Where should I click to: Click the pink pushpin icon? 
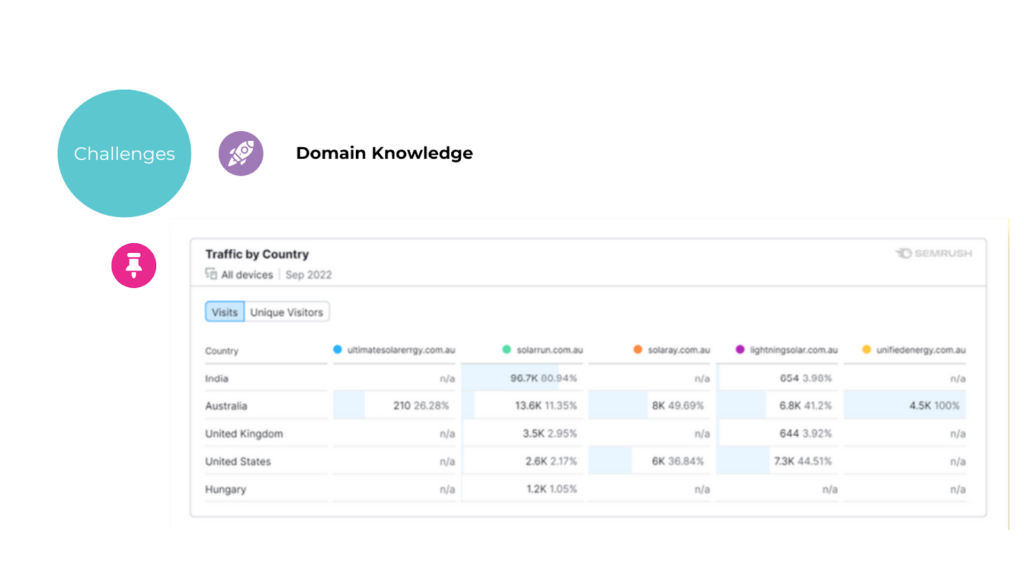(x=133, y=266)
